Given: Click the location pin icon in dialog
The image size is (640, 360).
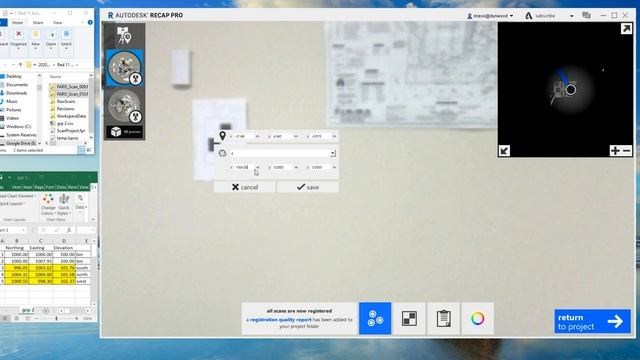Looking at the screenshot, I should coord(222,136).
